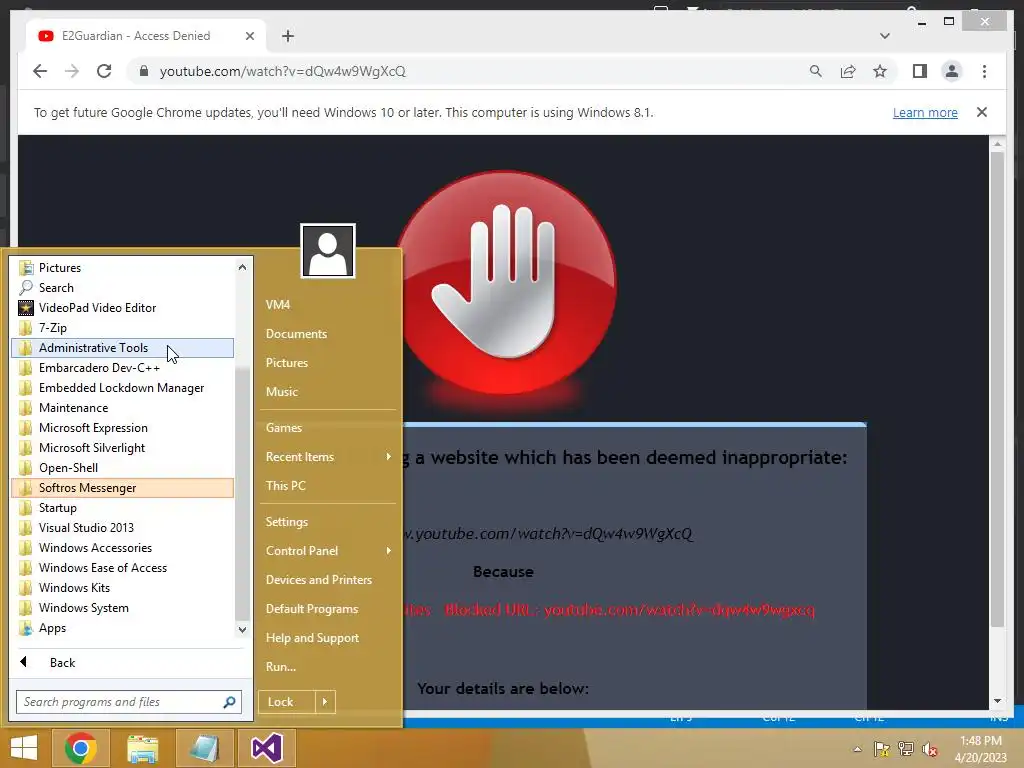Close the E2Guardian tab
Viewport: 1024px width, 768px height.
(x=249, y=36)
